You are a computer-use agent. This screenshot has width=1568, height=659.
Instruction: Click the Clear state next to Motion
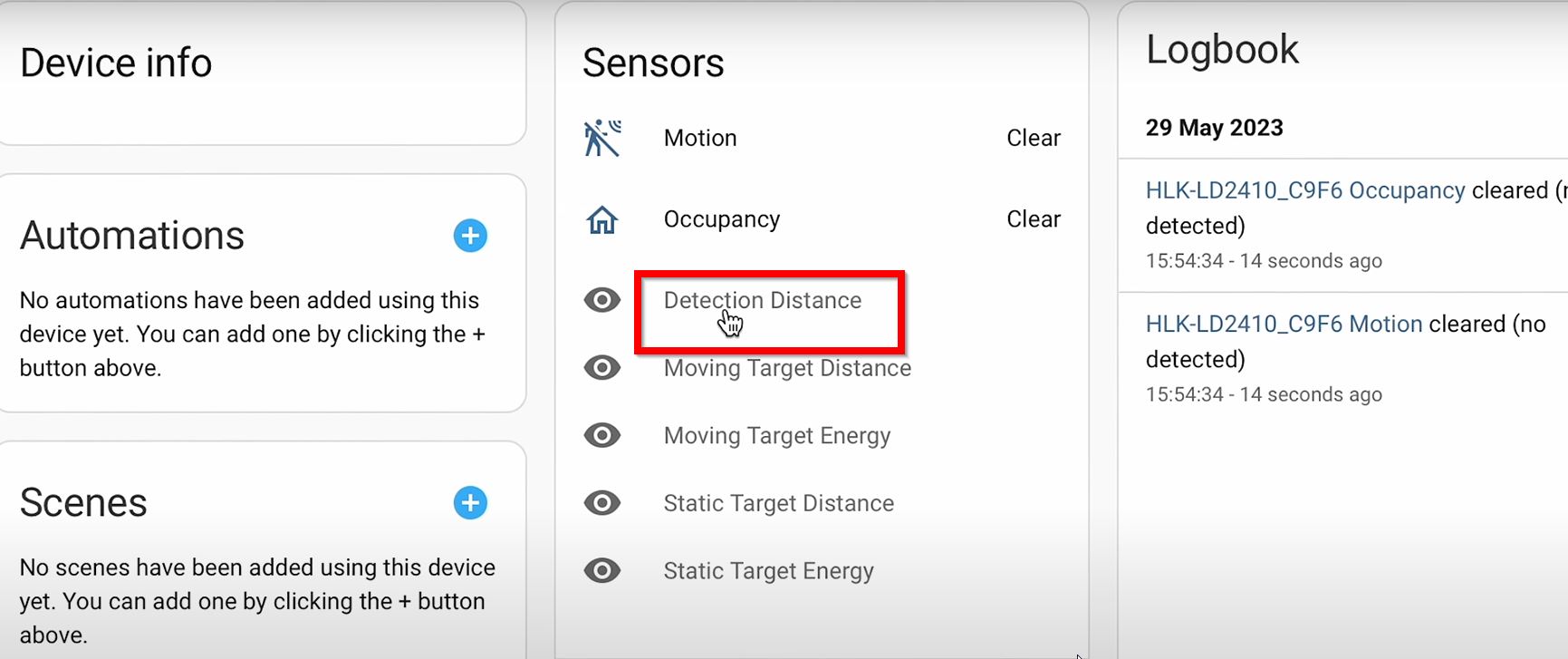coord(1034,138)
